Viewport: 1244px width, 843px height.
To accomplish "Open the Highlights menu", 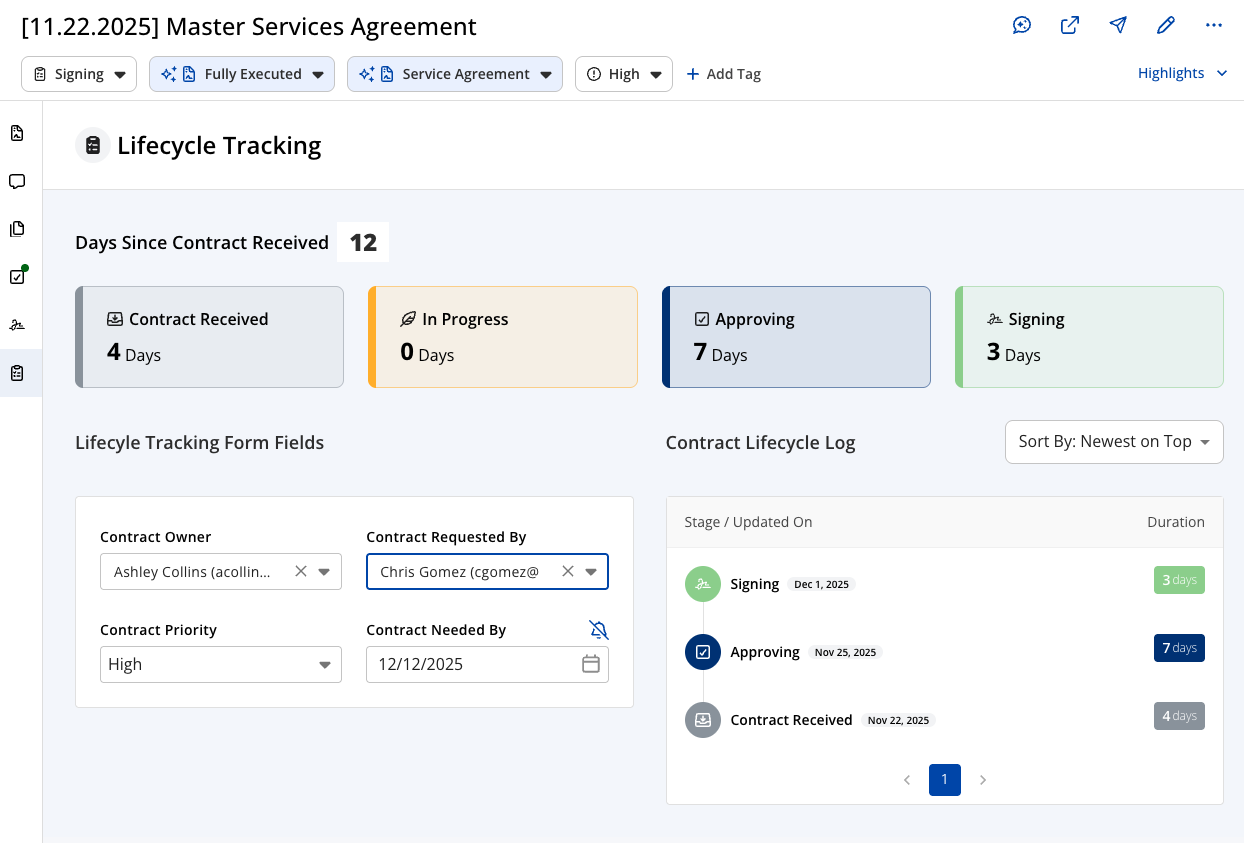I will pos(1182,73).
